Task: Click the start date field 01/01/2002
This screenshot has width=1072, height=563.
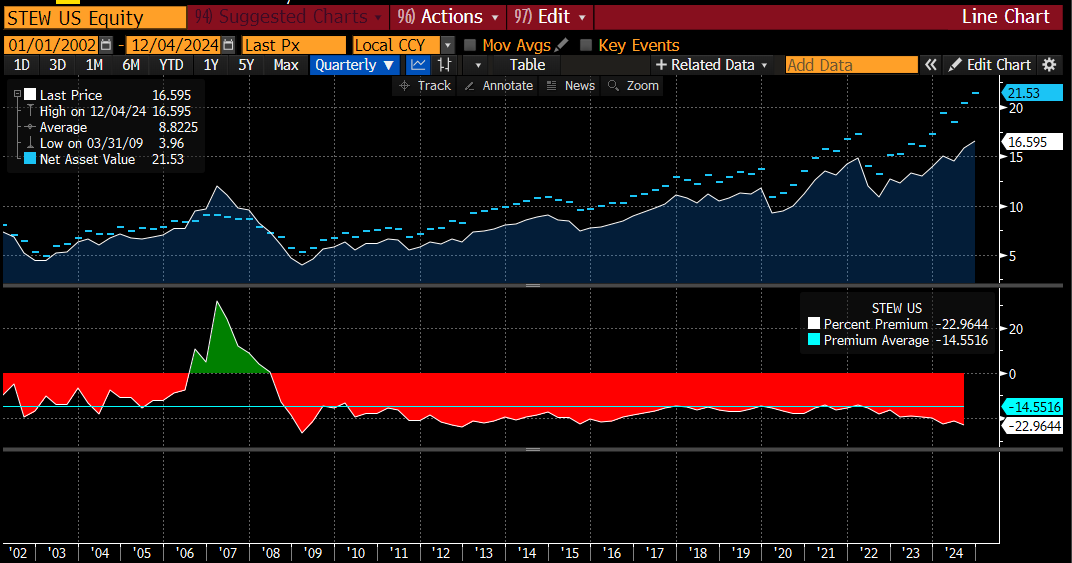Action: (x=51, y=45)
